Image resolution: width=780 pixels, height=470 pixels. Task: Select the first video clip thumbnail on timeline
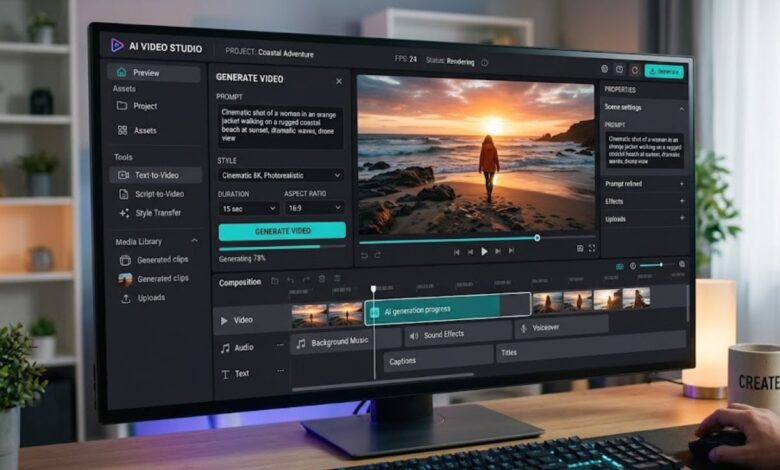pyautogui.click(x=309, y=315)
